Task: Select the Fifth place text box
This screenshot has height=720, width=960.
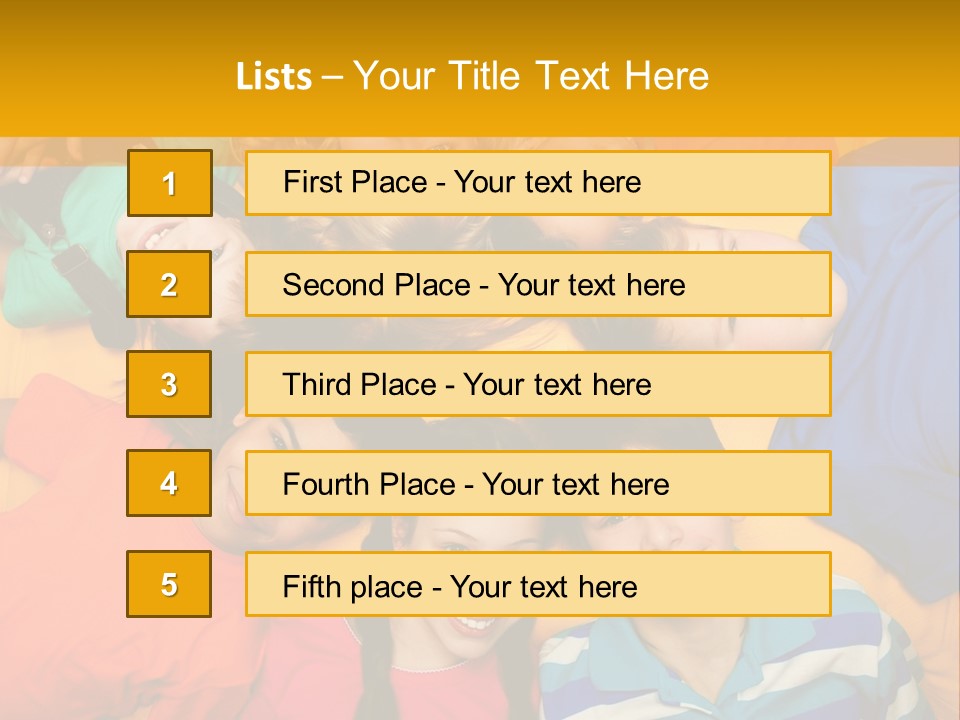Action: 538,583
